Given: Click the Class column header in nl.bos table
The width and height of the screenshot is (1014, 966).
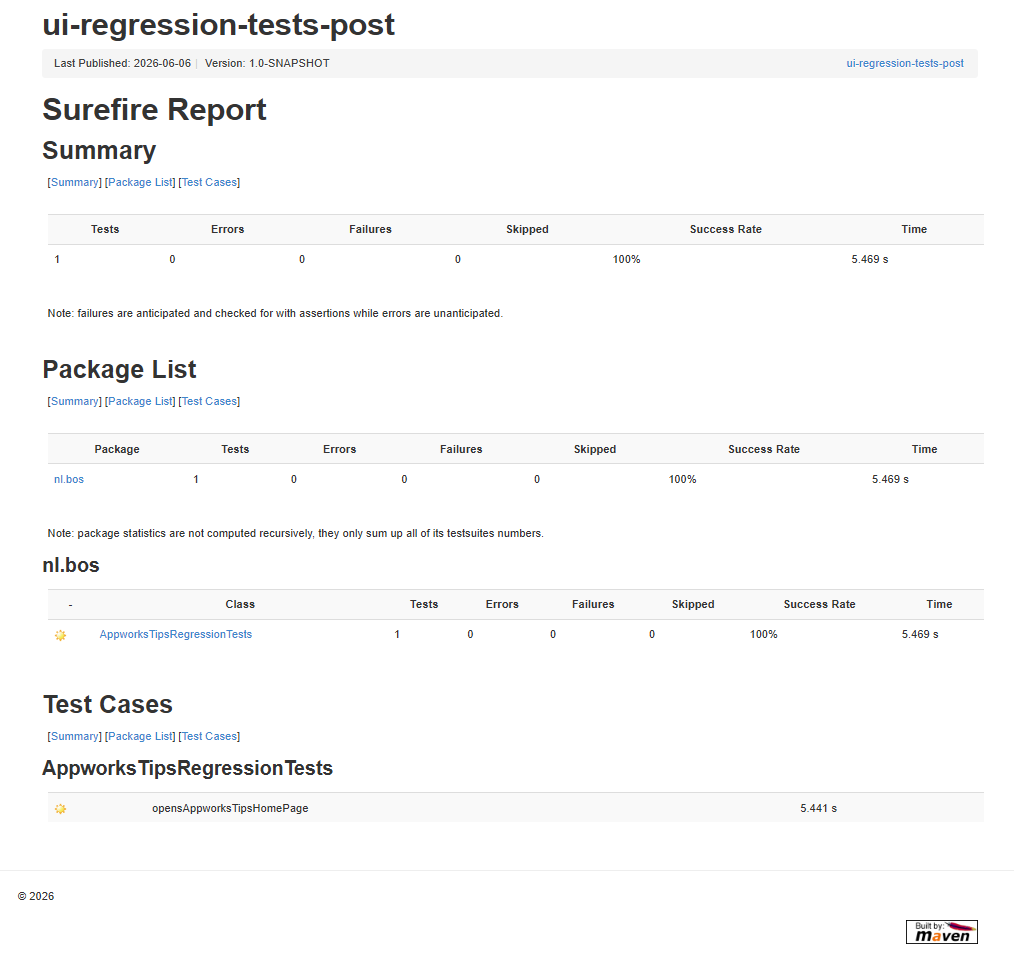Looking at the screenshot, I should tap(240, 605).
